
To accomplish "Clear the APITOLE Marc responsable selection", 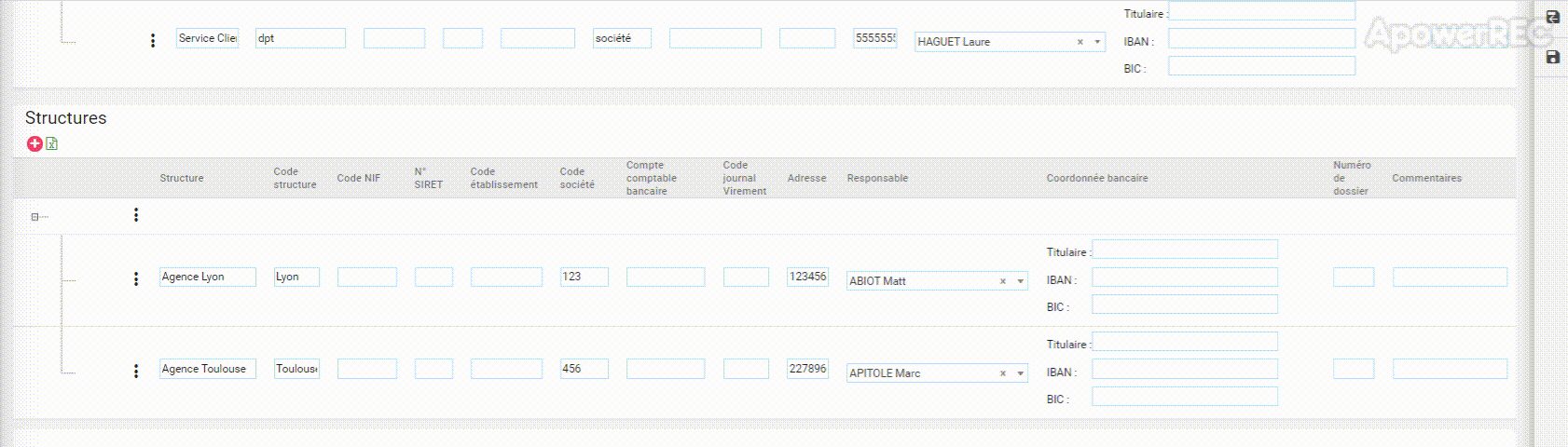I will (1003, 373).
